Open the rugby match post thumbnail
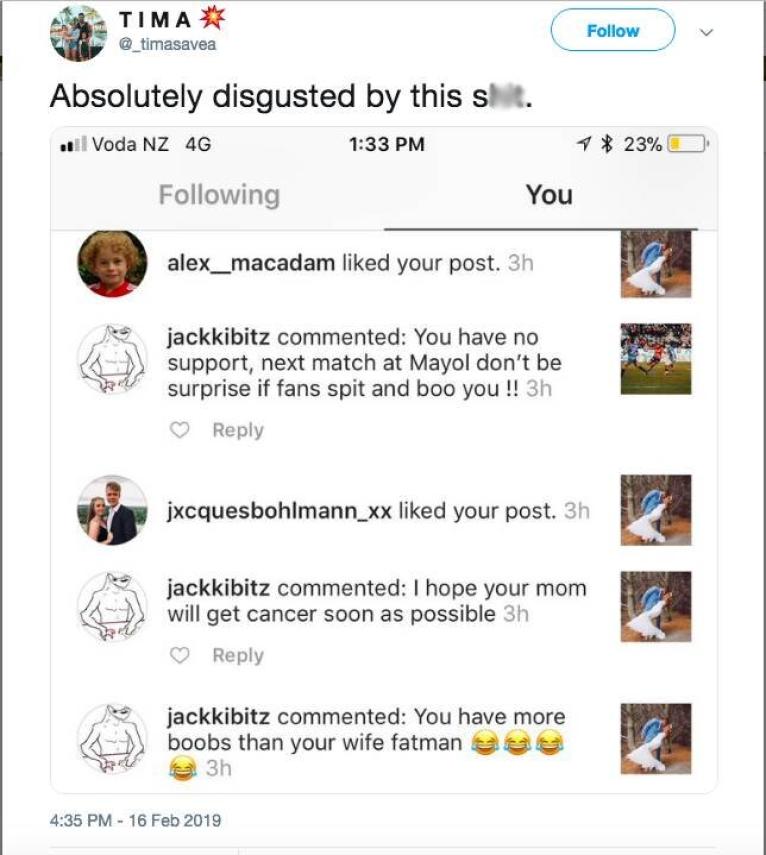Screen dimensions: 766x855 (x=656, y=359)
